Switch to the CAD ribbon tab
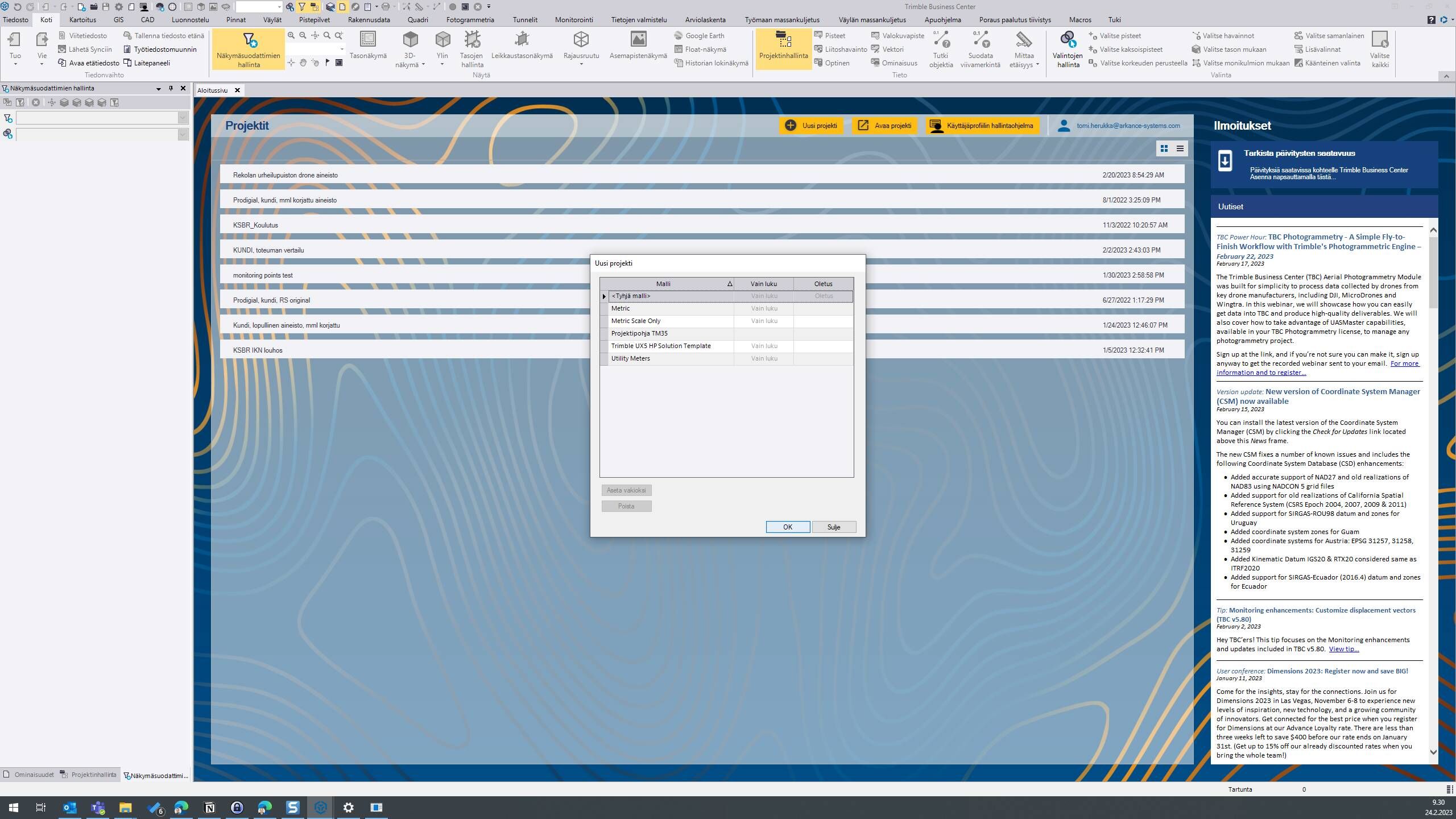 point(147,19)
